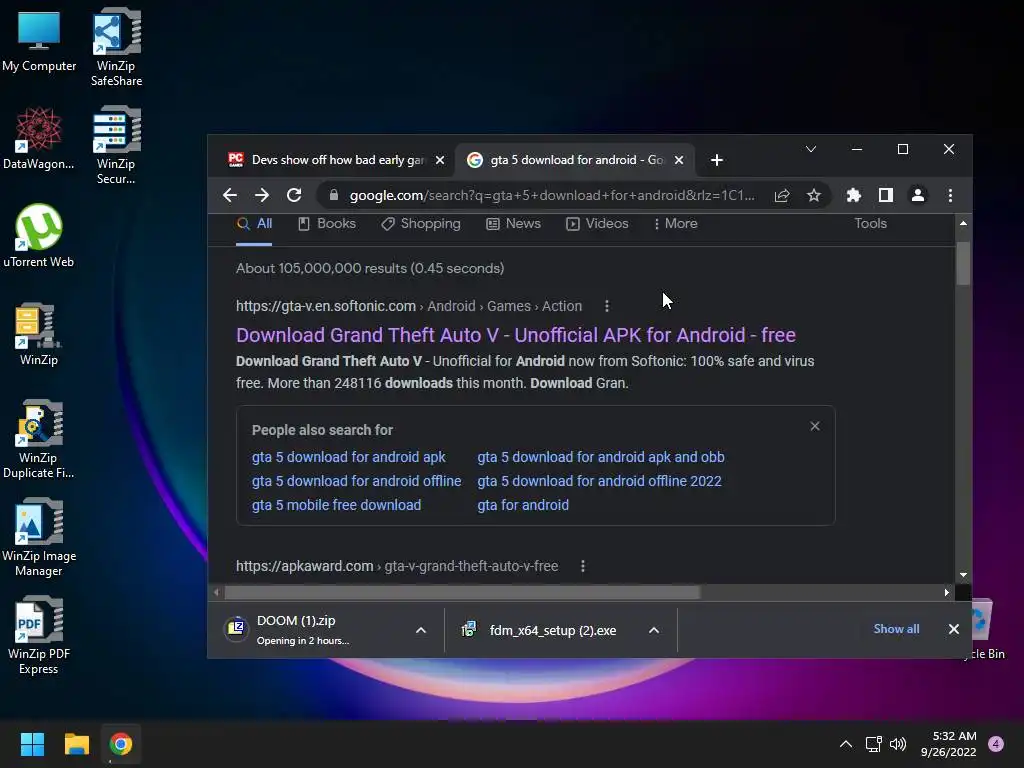Share this page via the share icon

click(x=782, y=195)
